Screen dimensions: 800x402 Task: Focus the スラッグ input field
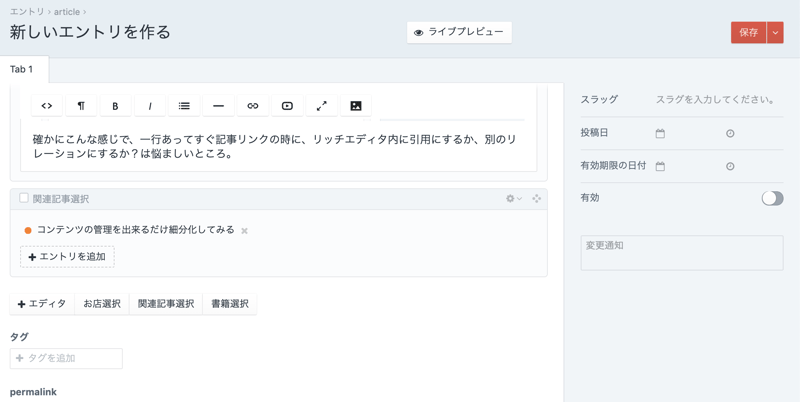pyautogui.click(x=716, y=100)
